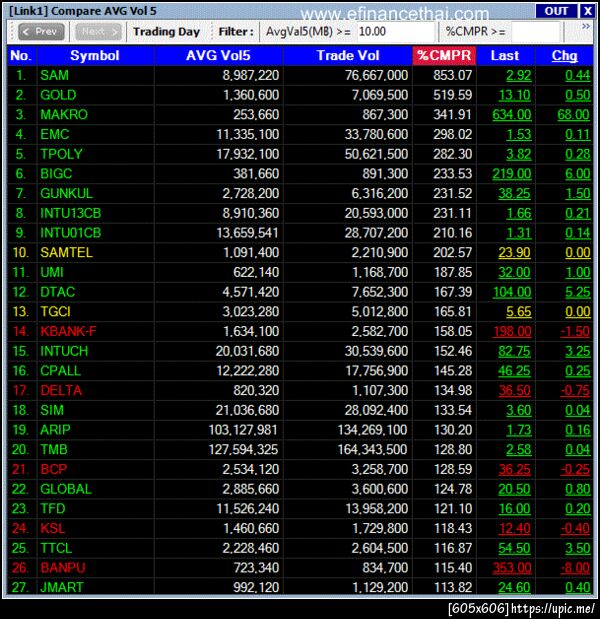Sort by the Symbol column header
Screen dimensions: 600x619
coord(95,56)
